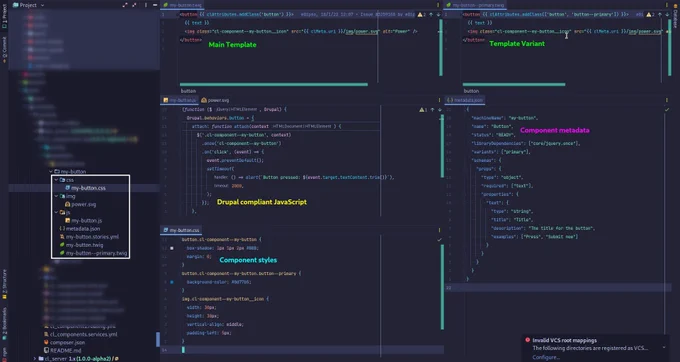This screenshot has height=362, width=680.
Task: Select my-button.stories.yml in project tree
Action: [89, 237]
